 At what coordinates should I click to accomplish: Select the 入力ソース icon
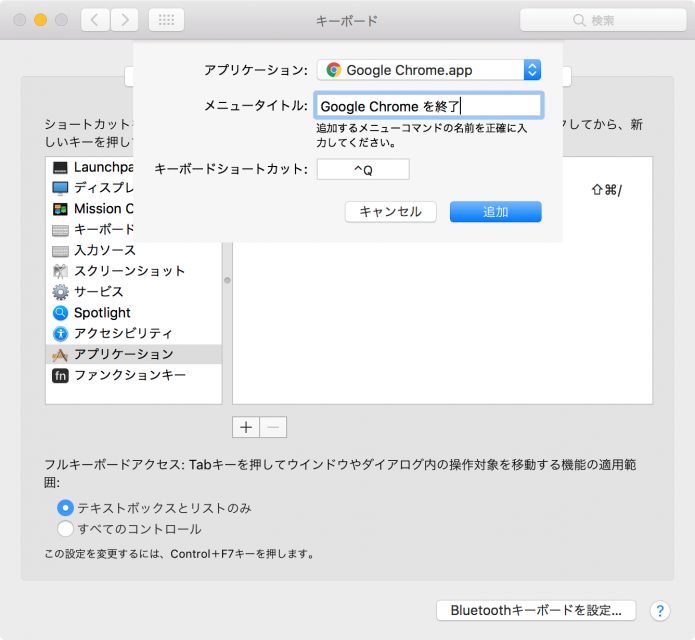tap(60, 251)
